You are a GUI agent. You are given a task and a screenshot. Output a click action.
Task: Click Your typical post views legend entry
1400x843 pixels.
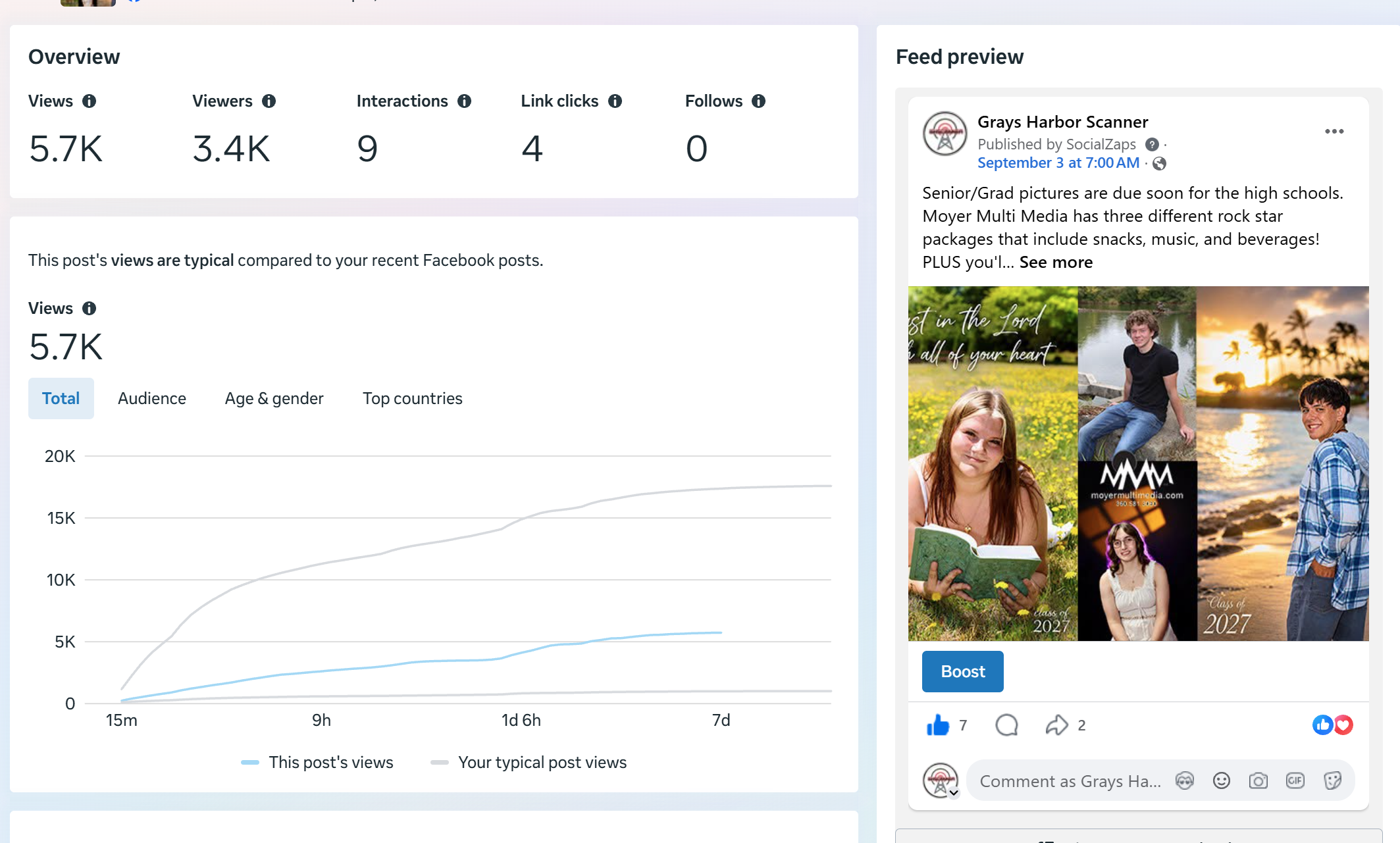(x=529, y=763)
